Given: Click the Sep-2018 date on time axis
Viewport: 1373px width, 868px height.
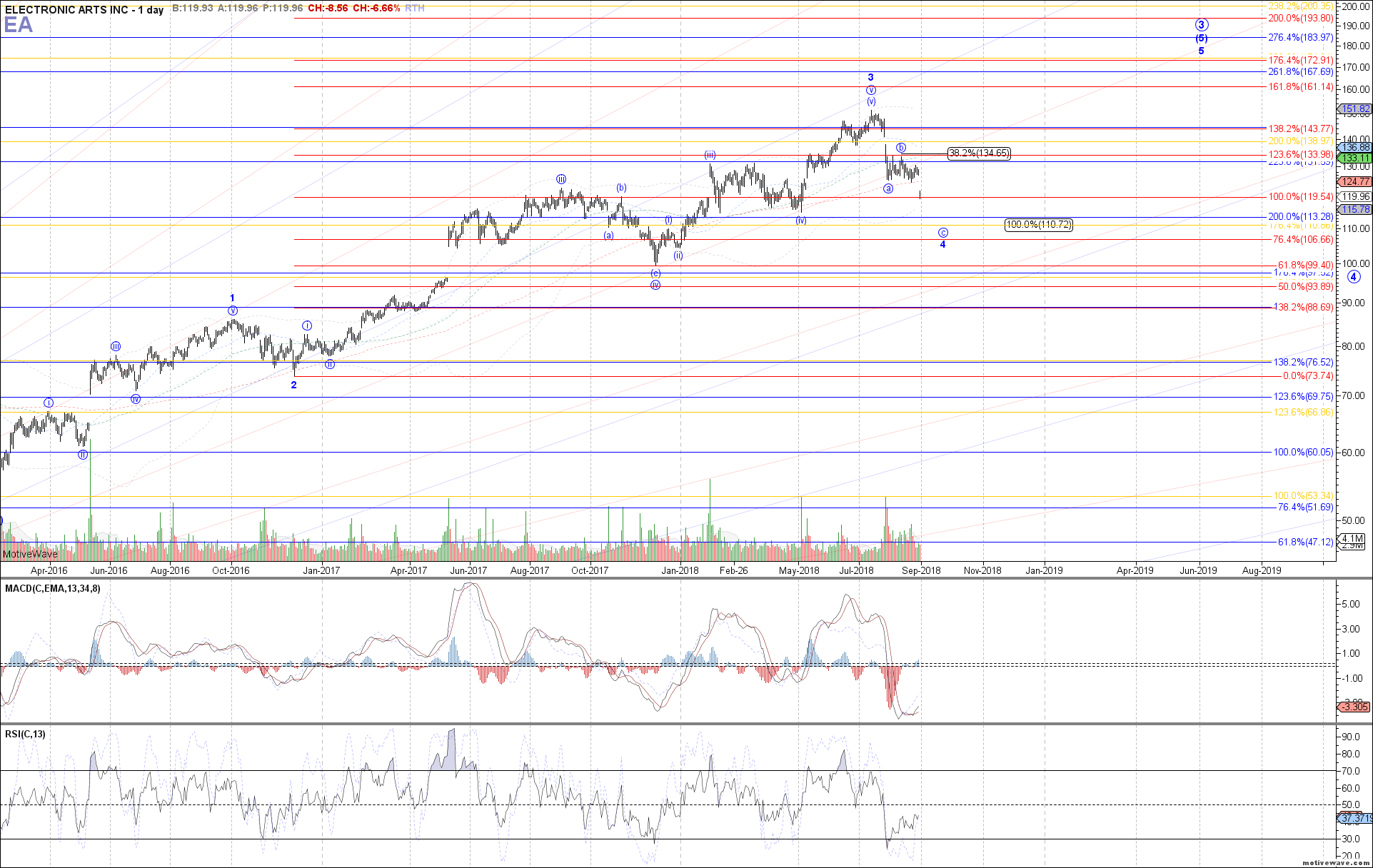Looking at the screenshot, I should (921, 570).
